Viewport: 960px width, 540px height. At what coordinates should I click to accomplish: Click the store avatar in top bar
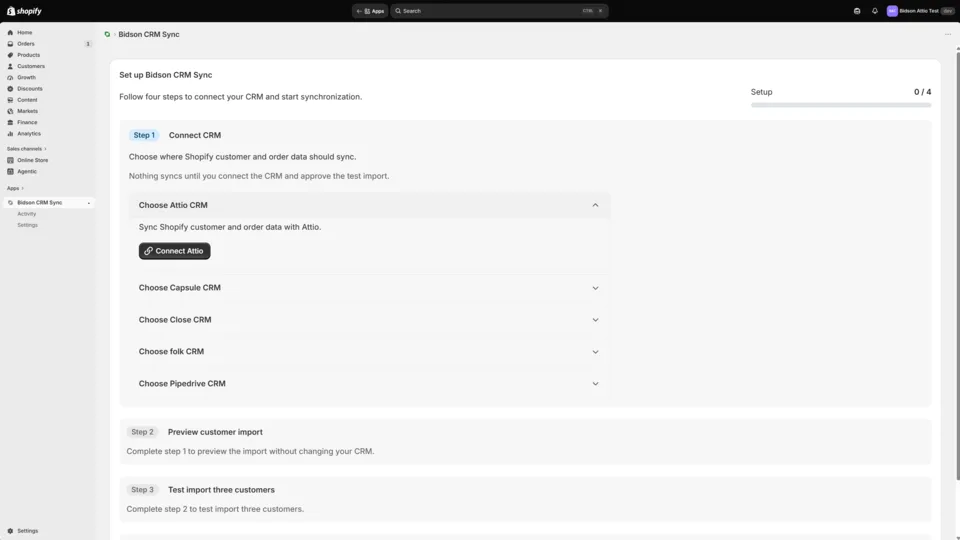click(892, 11)
